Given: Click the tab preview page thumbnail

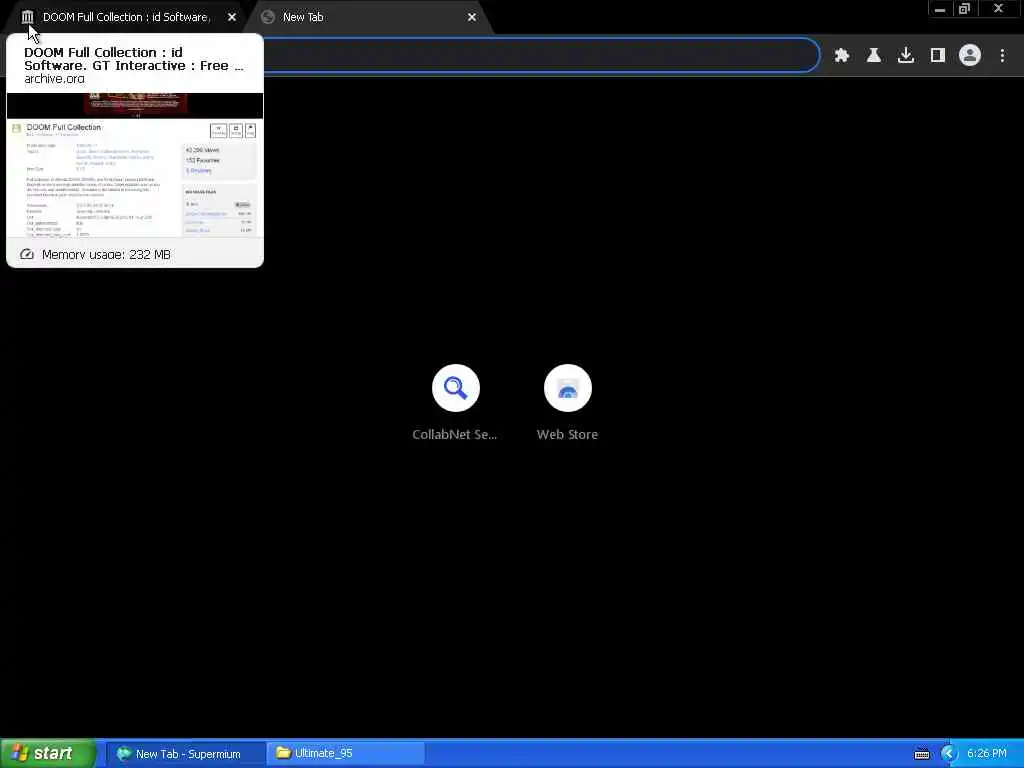Looking at the screenshot, I should 135,165.
